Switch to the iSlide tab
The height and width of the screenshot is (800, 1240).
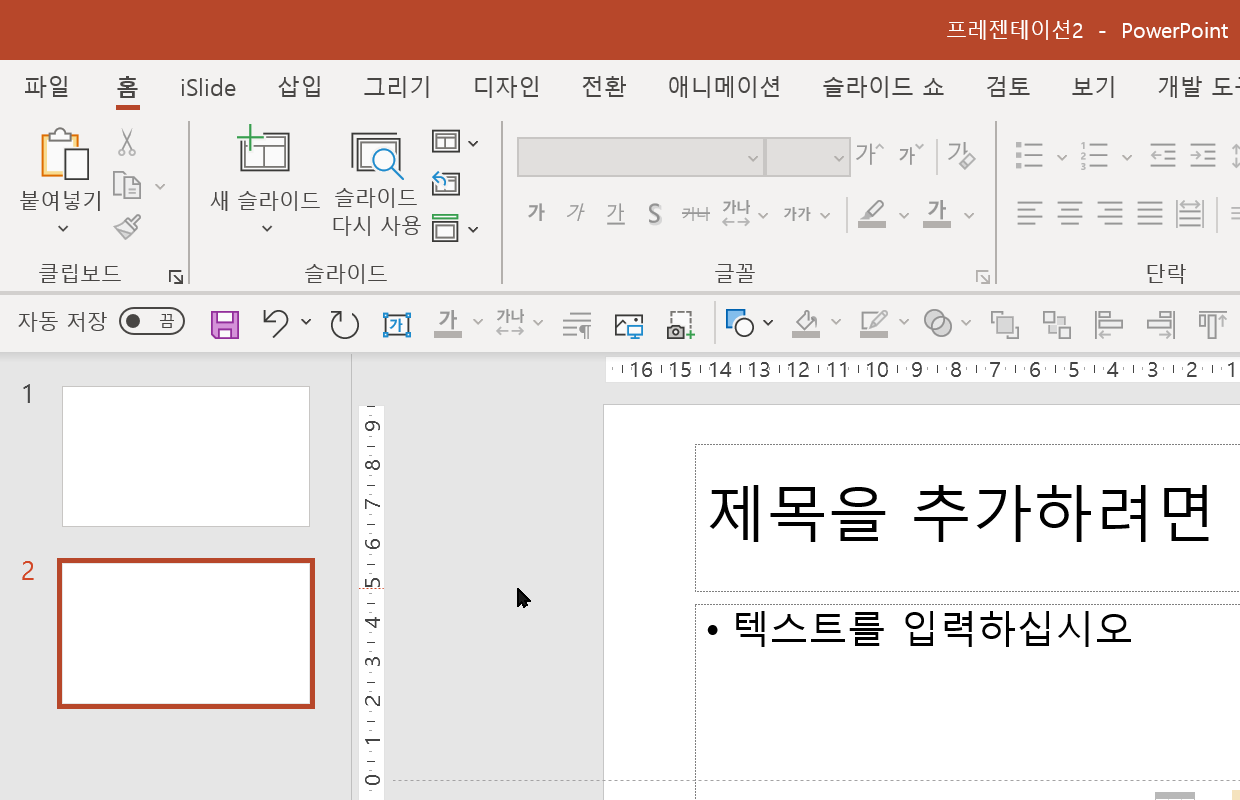(208, 87)
